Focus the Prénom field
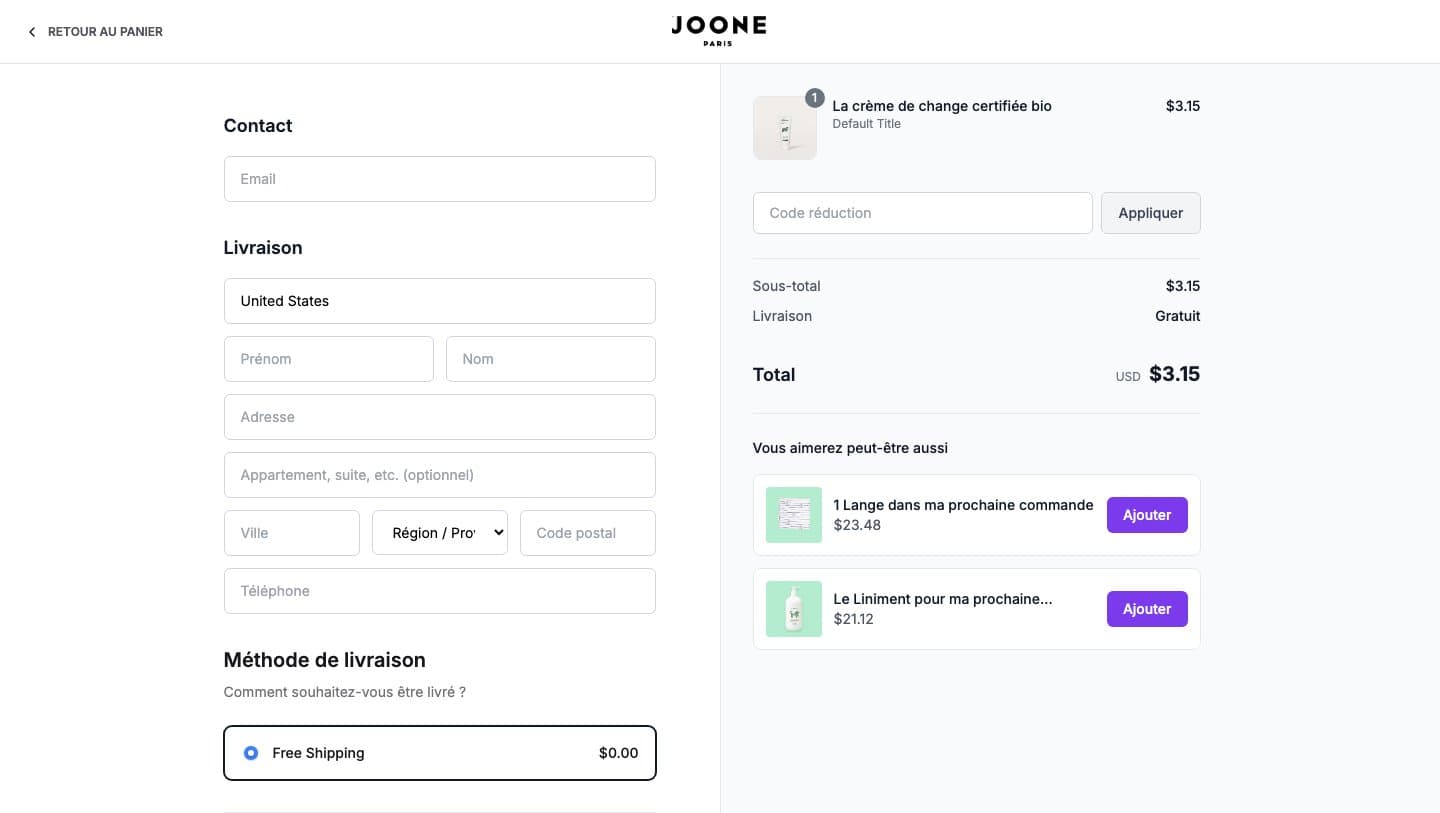 [x=329, y=359]
